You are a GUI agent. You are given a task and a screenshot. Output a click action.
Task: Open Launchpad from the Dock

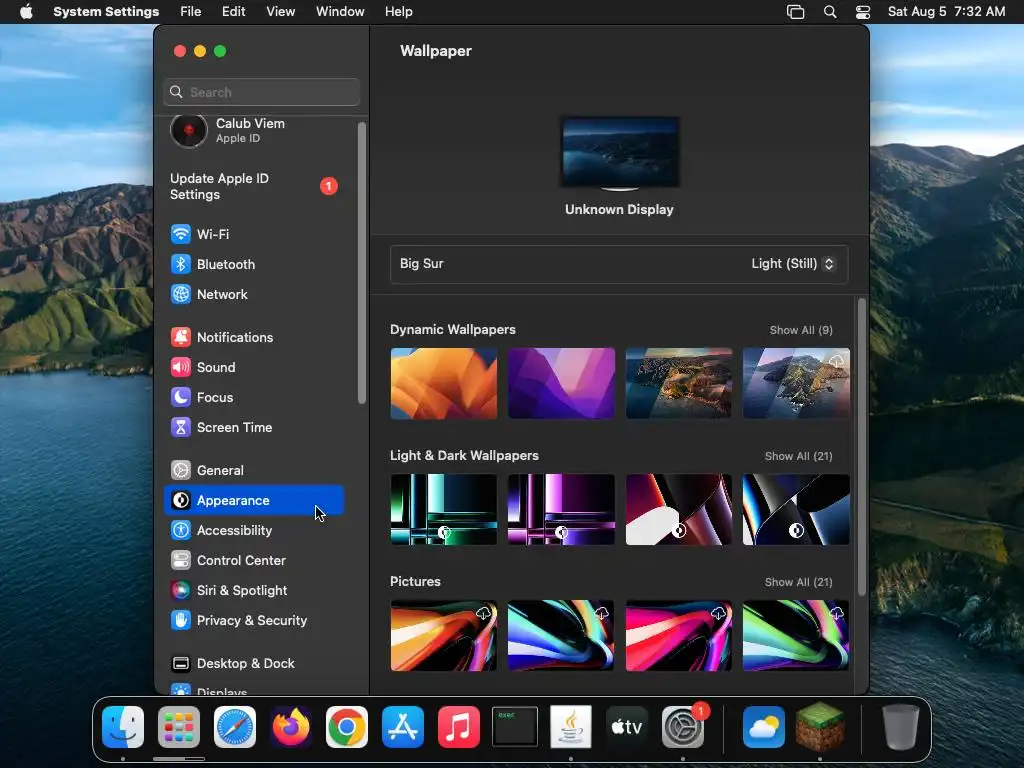click(x=179, y=727)
